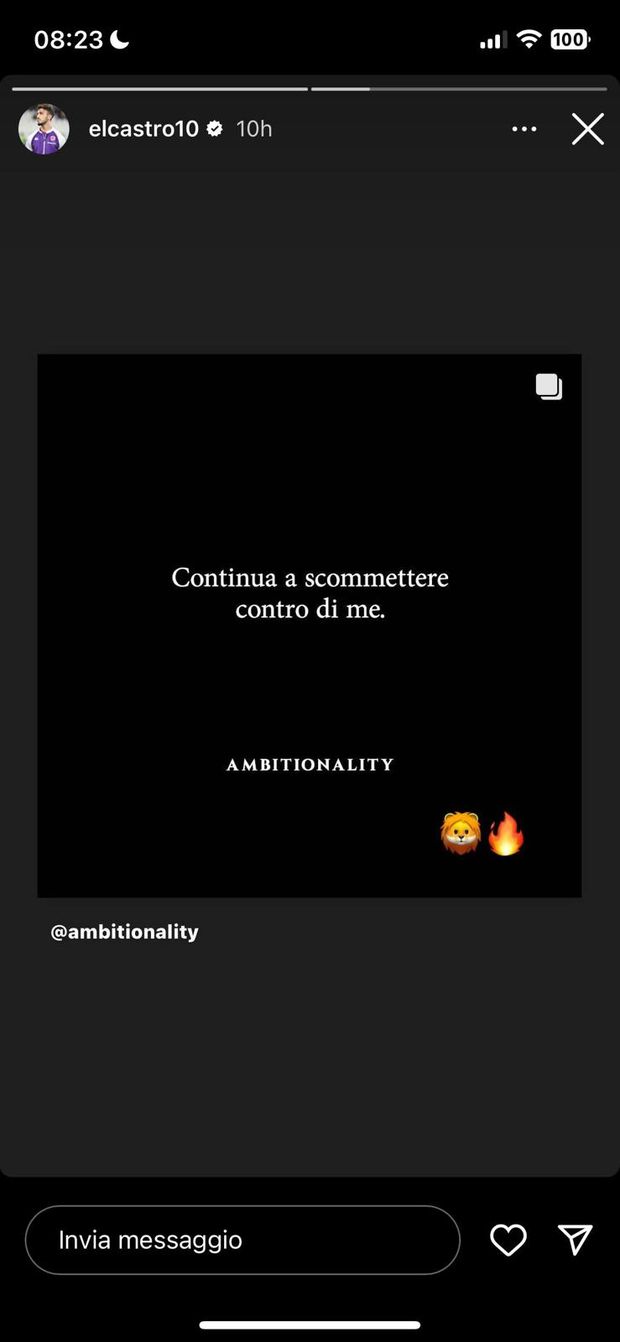620x1342 pixels.
Task: Tap the 10h story timestamp
Action: click(254, 129)
